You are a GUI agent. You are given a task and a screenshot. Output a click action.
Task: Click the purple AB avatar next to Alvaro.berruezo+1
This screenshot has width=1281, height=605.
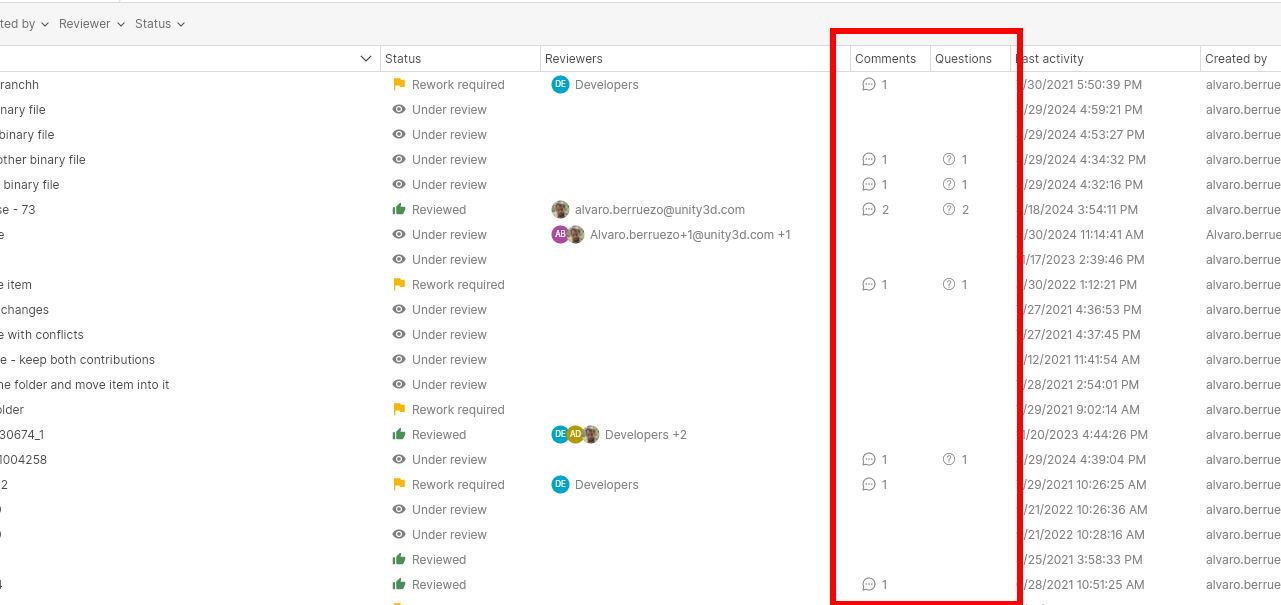[x=558, y=234]
